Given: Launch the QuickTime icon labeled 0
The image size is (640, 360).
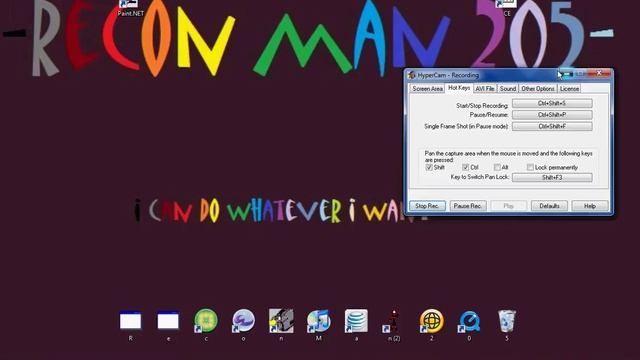Looking at the screenshot, I should (469, 325).
